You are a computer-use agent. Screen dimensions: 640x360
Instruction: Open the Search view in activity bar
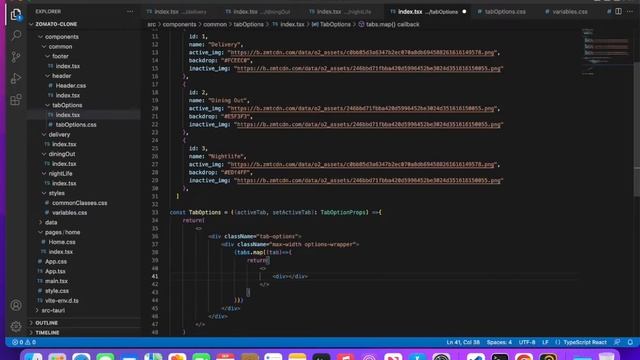16,35
